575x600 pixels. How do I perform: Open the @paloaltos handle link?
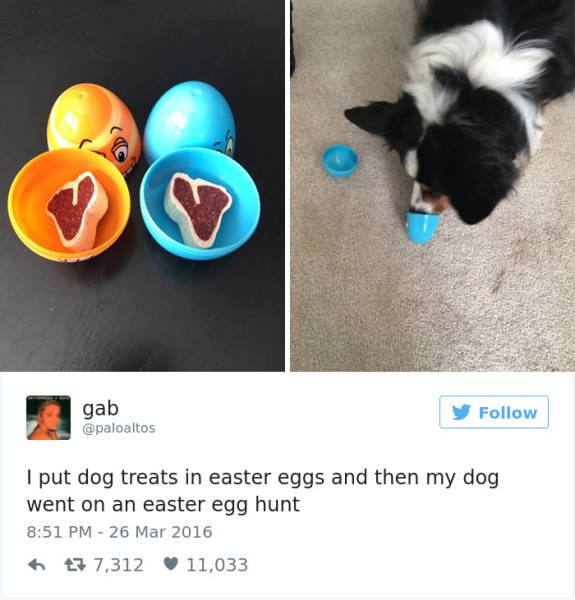tap(119, 428)
